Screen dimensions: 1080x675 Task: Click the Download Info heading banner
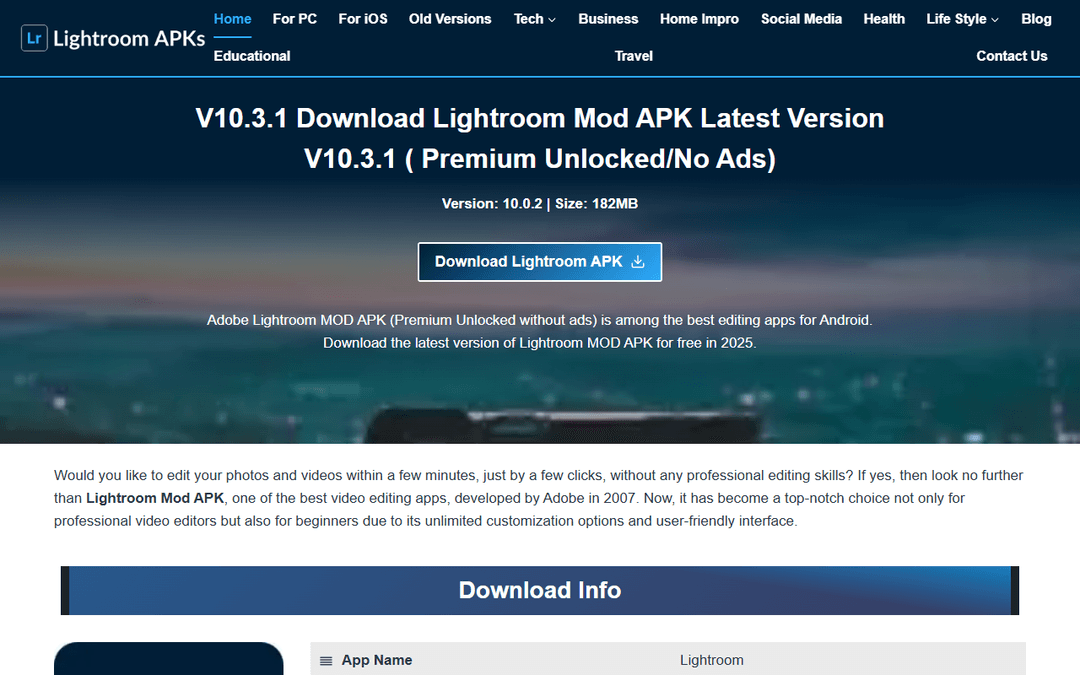point(539,590)
